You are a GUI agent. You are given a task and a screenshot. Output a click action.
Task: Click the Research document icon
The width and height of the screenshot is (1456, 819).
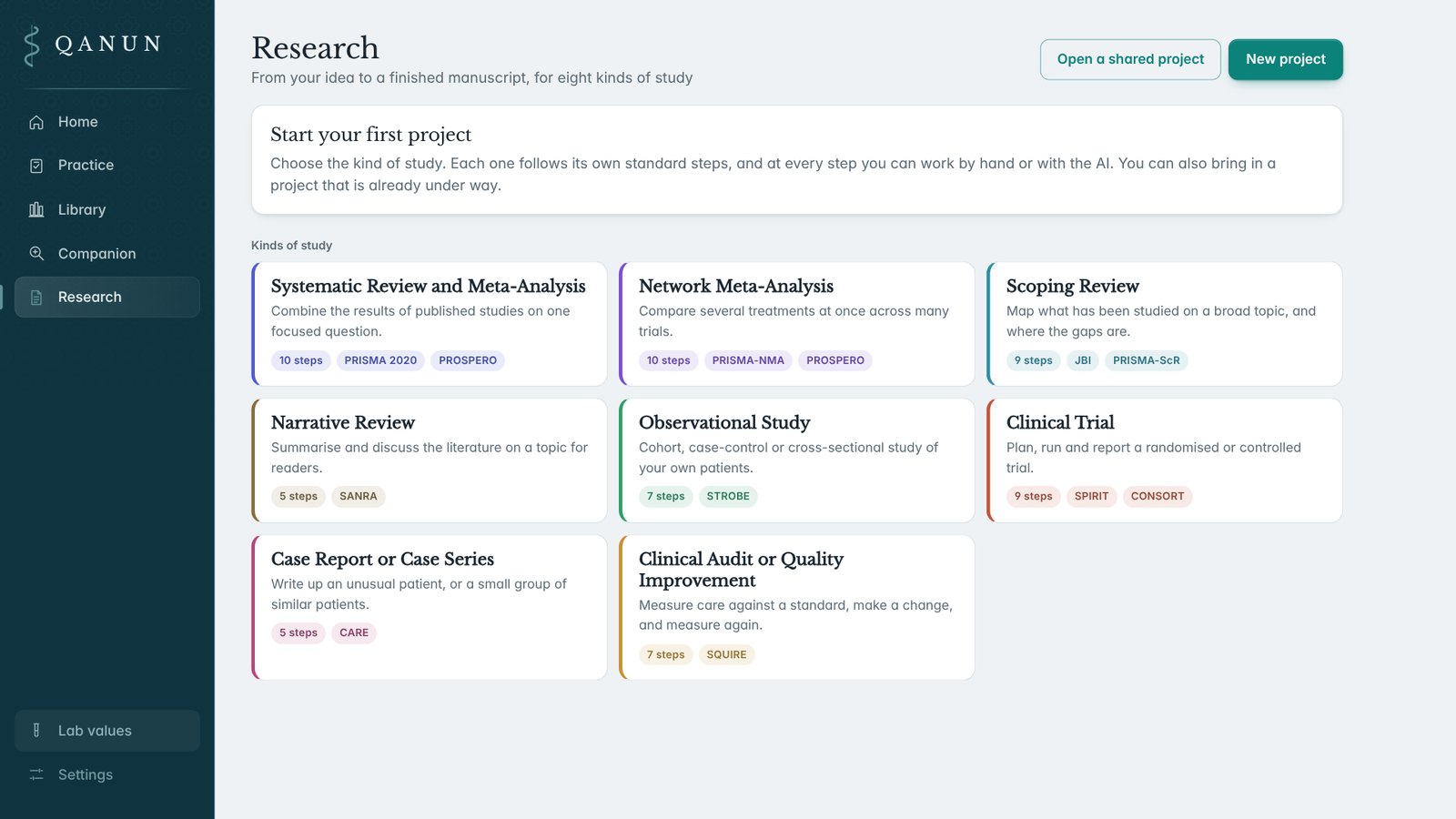pyautogui.click(x=36, y=298)
